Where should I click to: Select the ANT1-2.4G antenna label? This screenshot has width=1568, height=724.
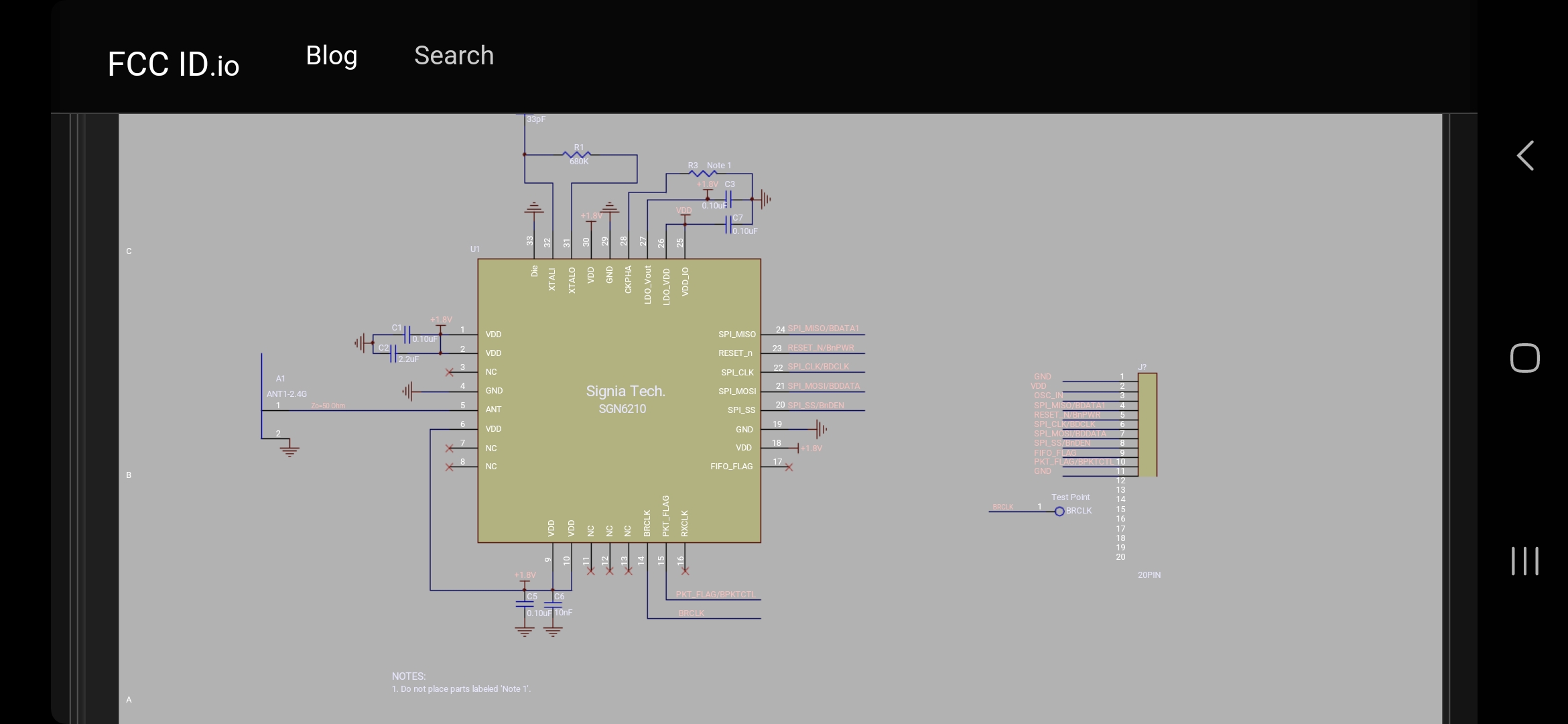tap(287, 394)
